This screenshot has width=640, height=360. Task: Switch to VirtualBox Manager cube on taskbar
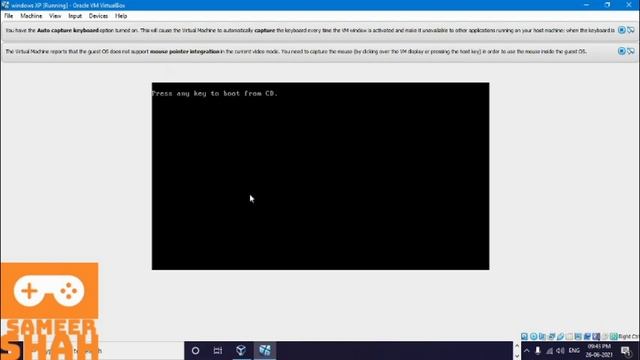click(x=241, y=350)
